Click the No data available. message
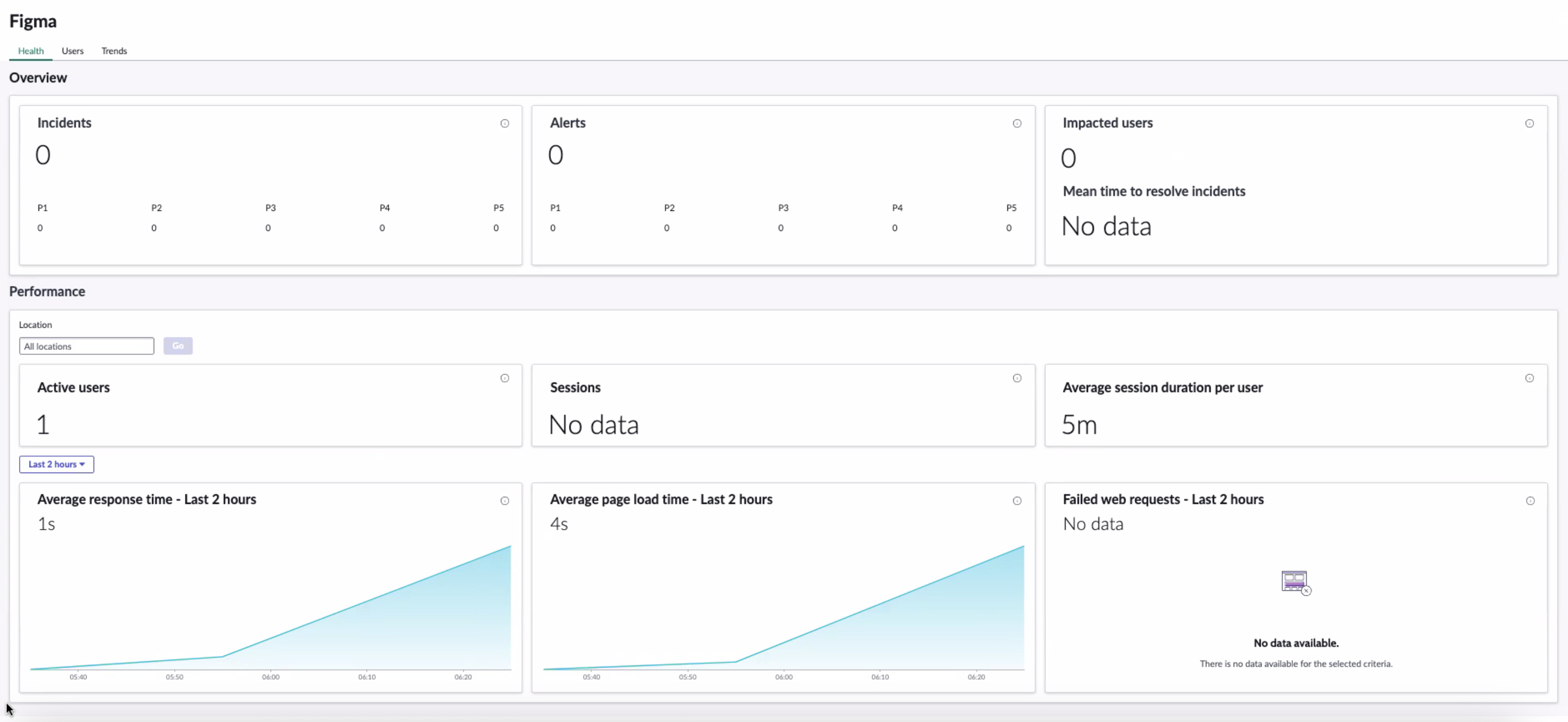The width and height of the screenshot is (1568, 722). point(1296,643)
